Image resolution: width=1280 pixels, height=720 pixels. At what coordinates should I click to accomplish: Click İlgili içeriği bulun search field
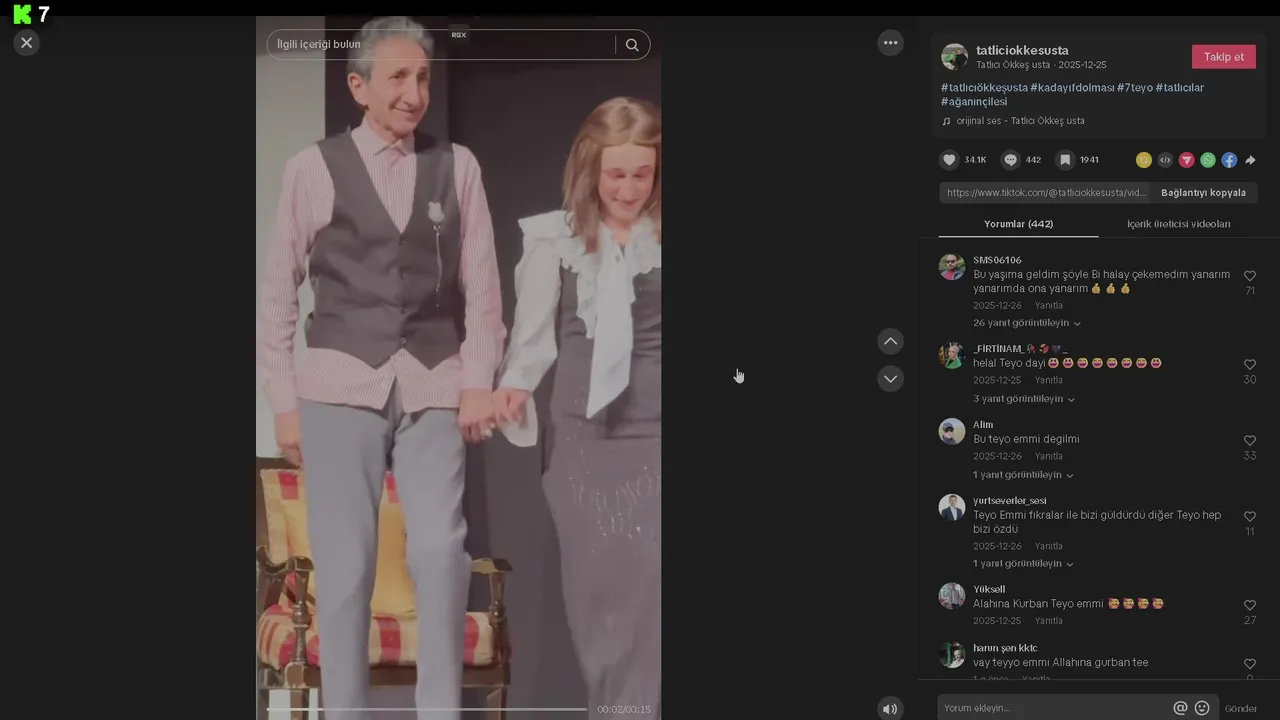tap(440, 45)
